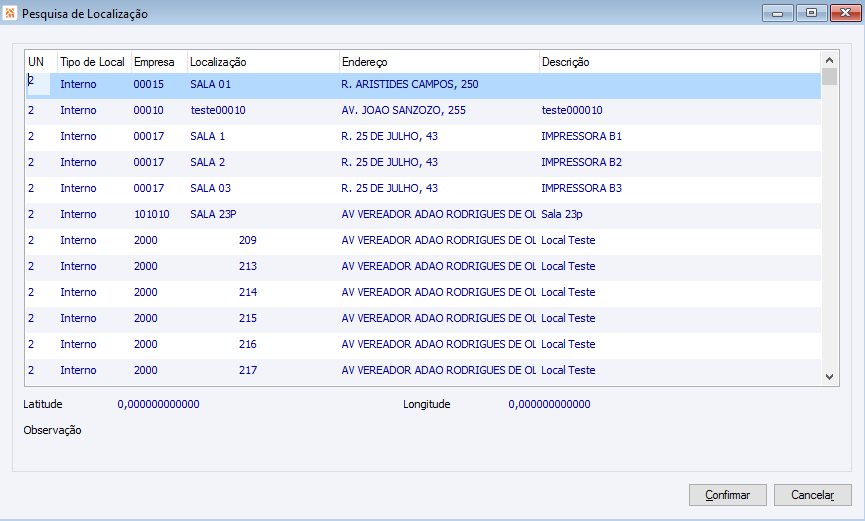The width and height of the screenshot is (865, 521).
Task: Select the SALA 23P location row
Action: coord(423,214)
